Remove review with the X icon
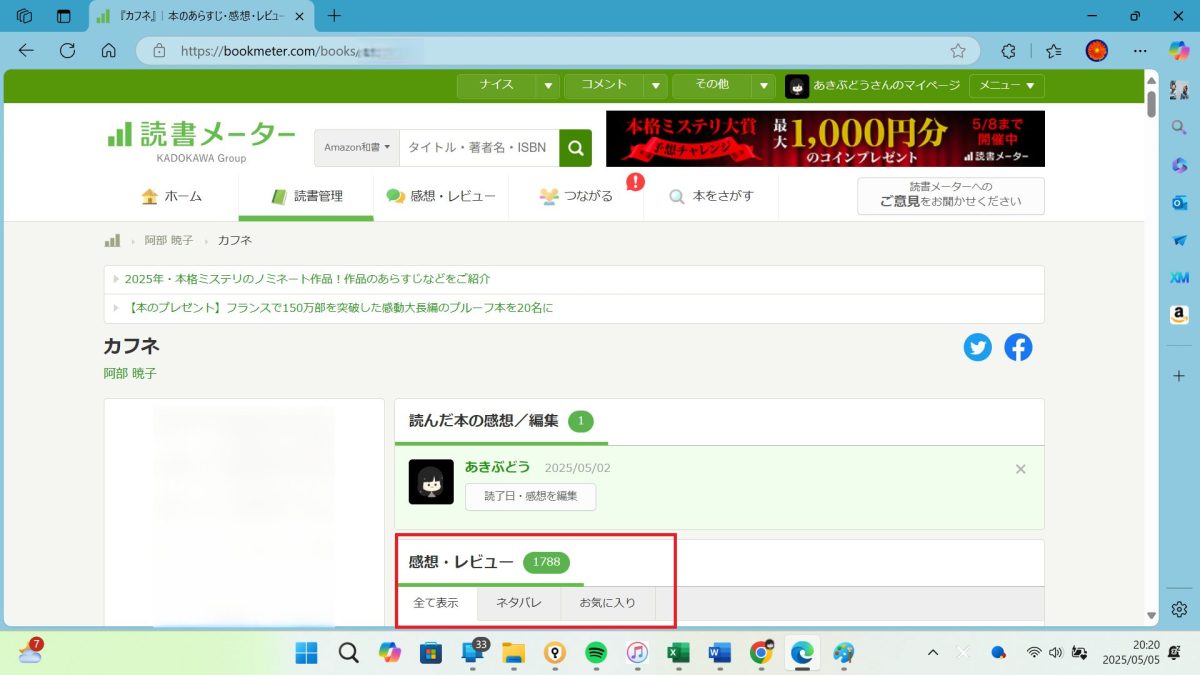1200x675 pixels. [x=1020, y=469]
